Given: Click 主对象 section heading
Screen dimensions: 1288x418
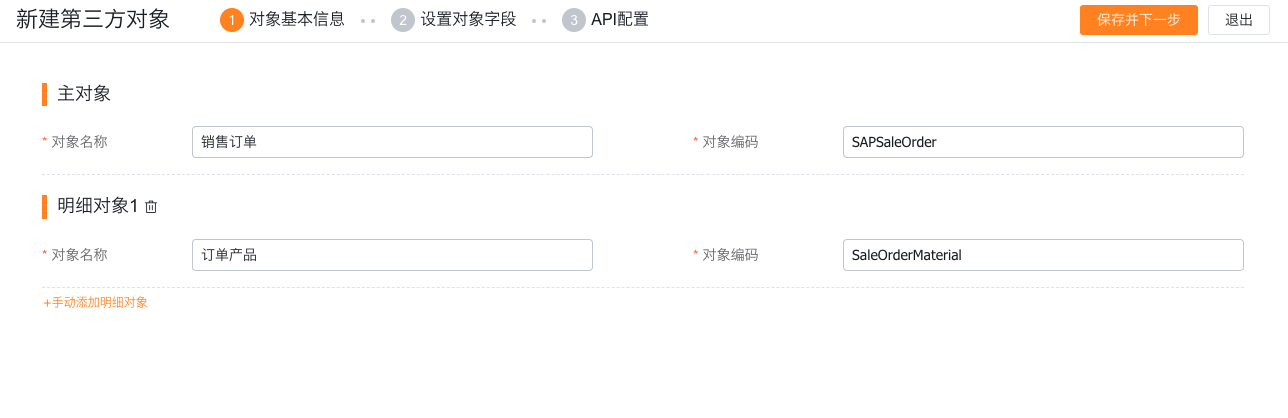Looking at the screenshot, I should click(84, 94).
